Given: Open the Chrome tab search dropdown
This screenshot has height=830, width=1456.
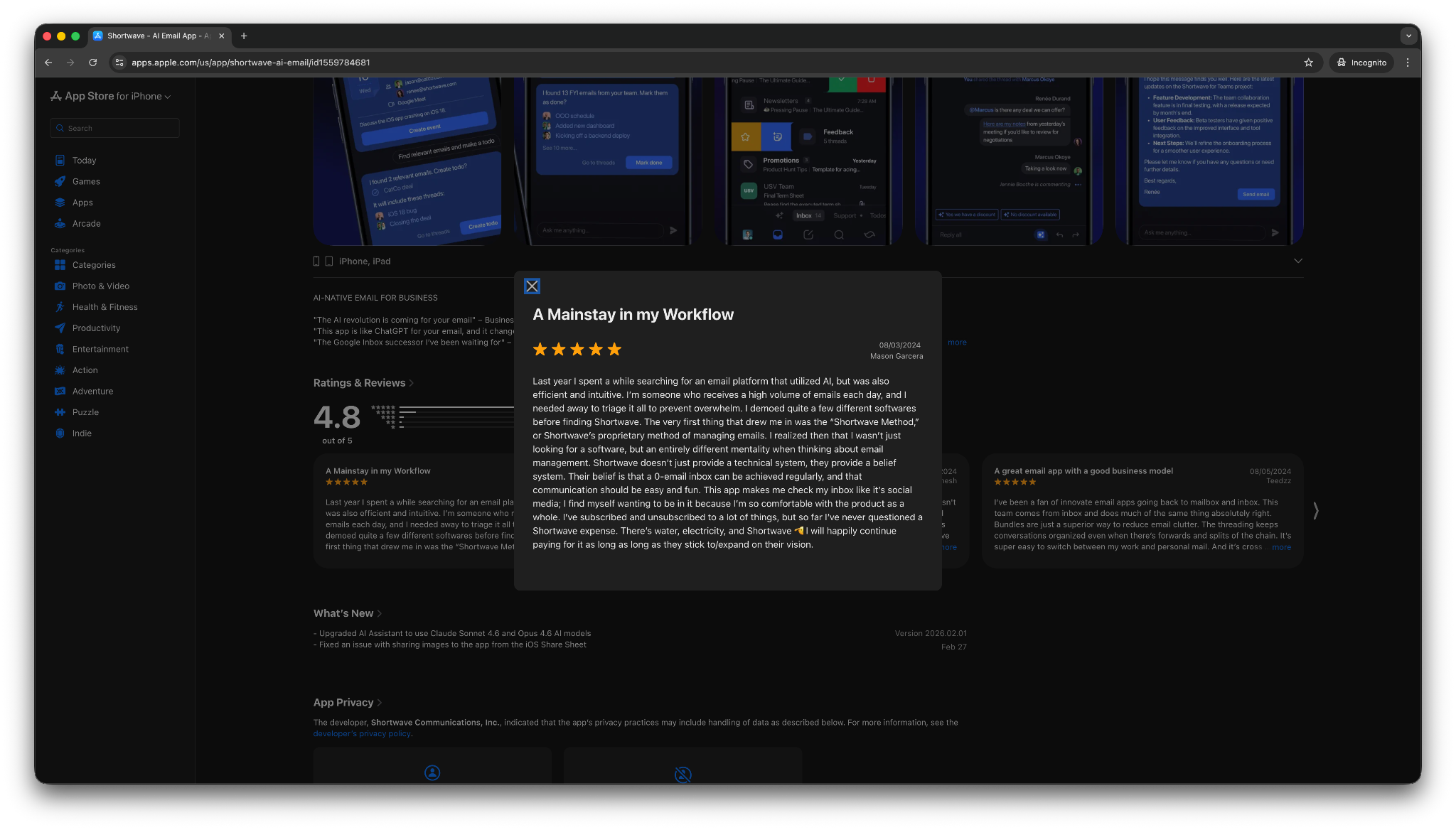Looking at the screenshot, I should tap(1408, 36).
